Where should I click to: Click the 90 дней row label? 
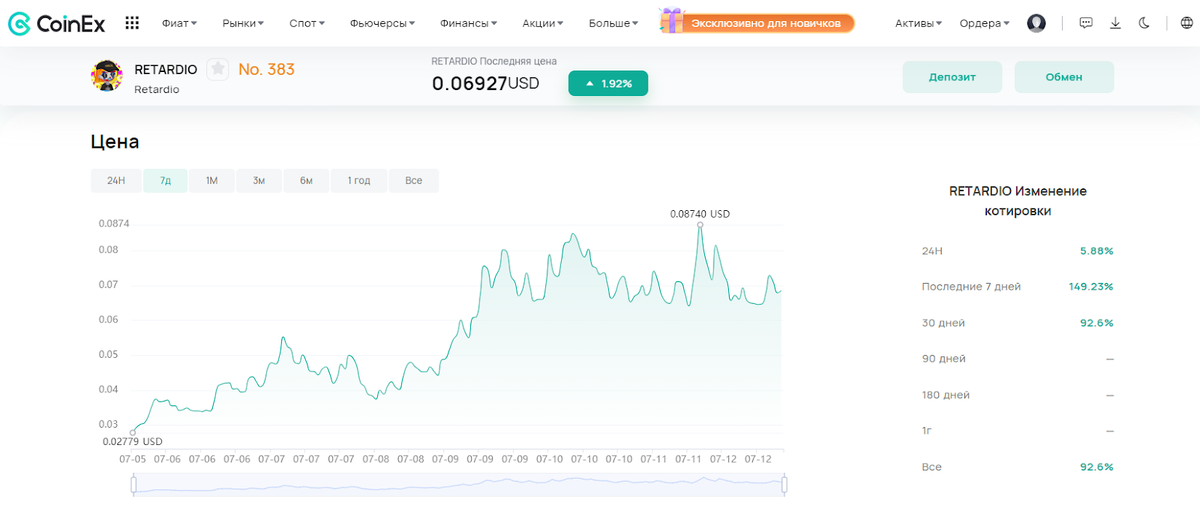click(x=943, y=359)
